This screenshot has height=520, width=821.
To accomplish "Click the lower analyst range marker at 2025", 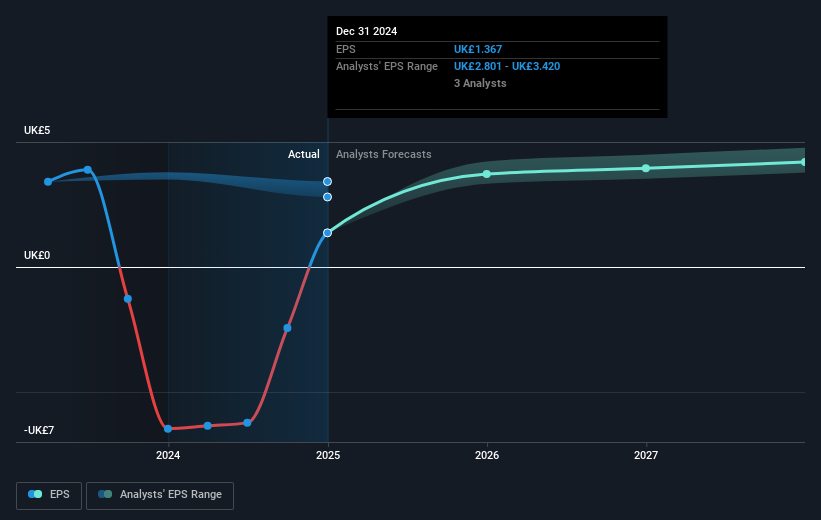I will pos(327,197).
